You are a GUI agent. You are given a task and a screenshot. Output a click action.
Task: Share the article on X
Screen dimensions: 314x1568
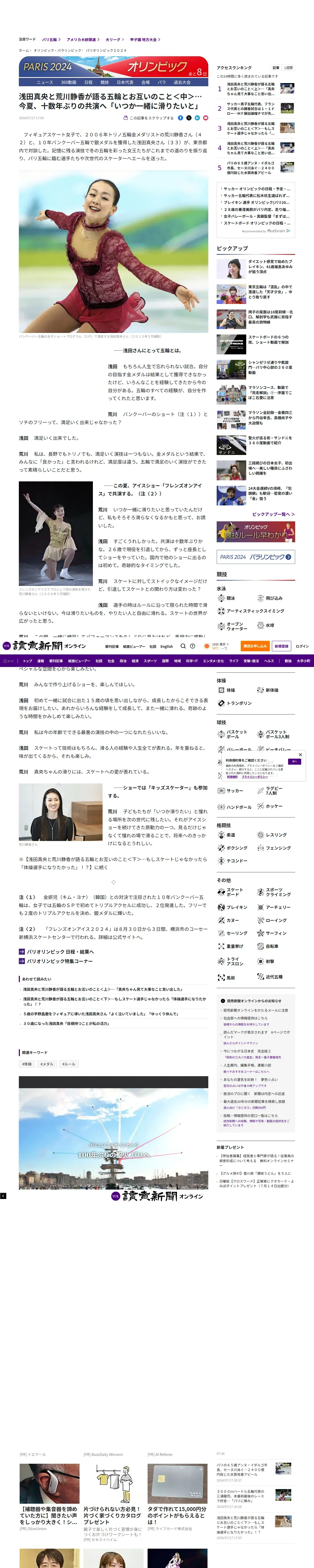(189, 118)
